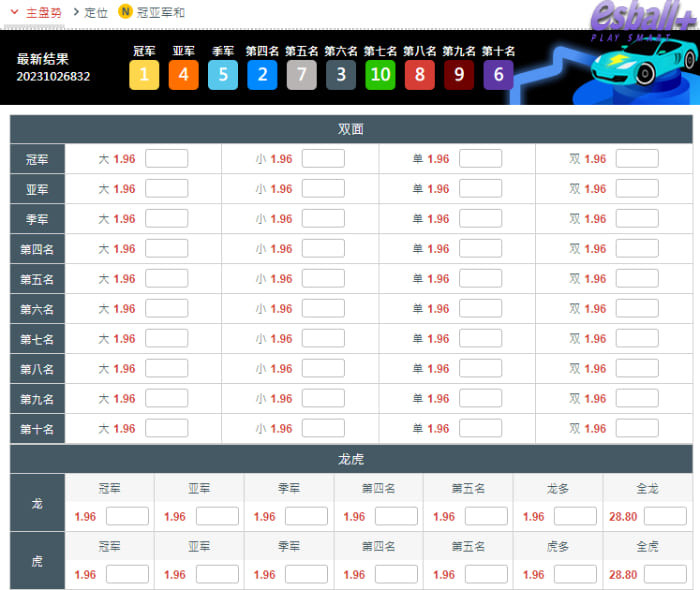Click the 第十名 双 bet amount field
This screenshot has width=700, height=590.
(x=637, y=428)
